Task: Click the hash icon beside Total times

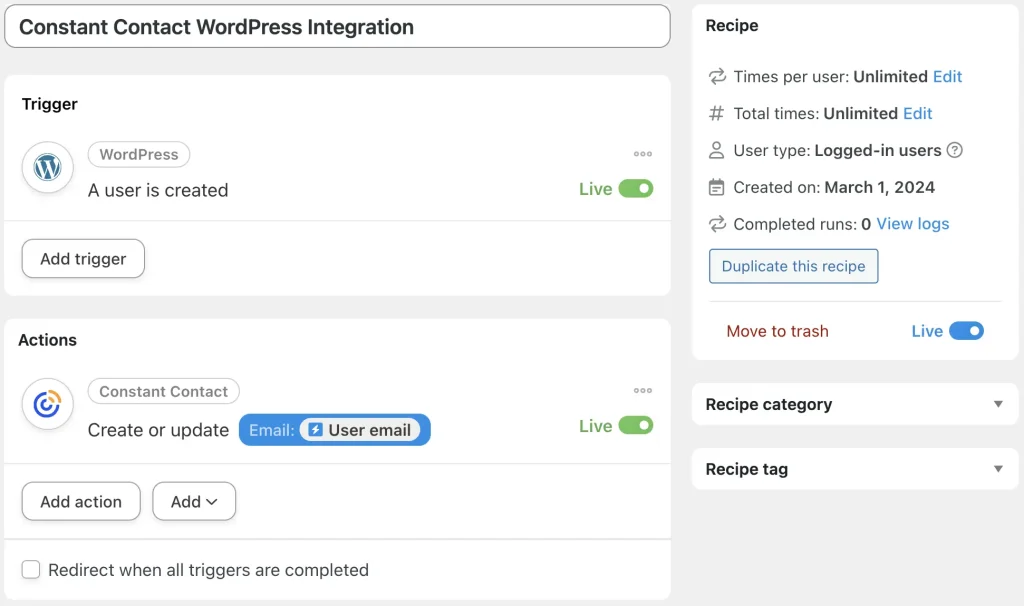Action: click(716, 113)
